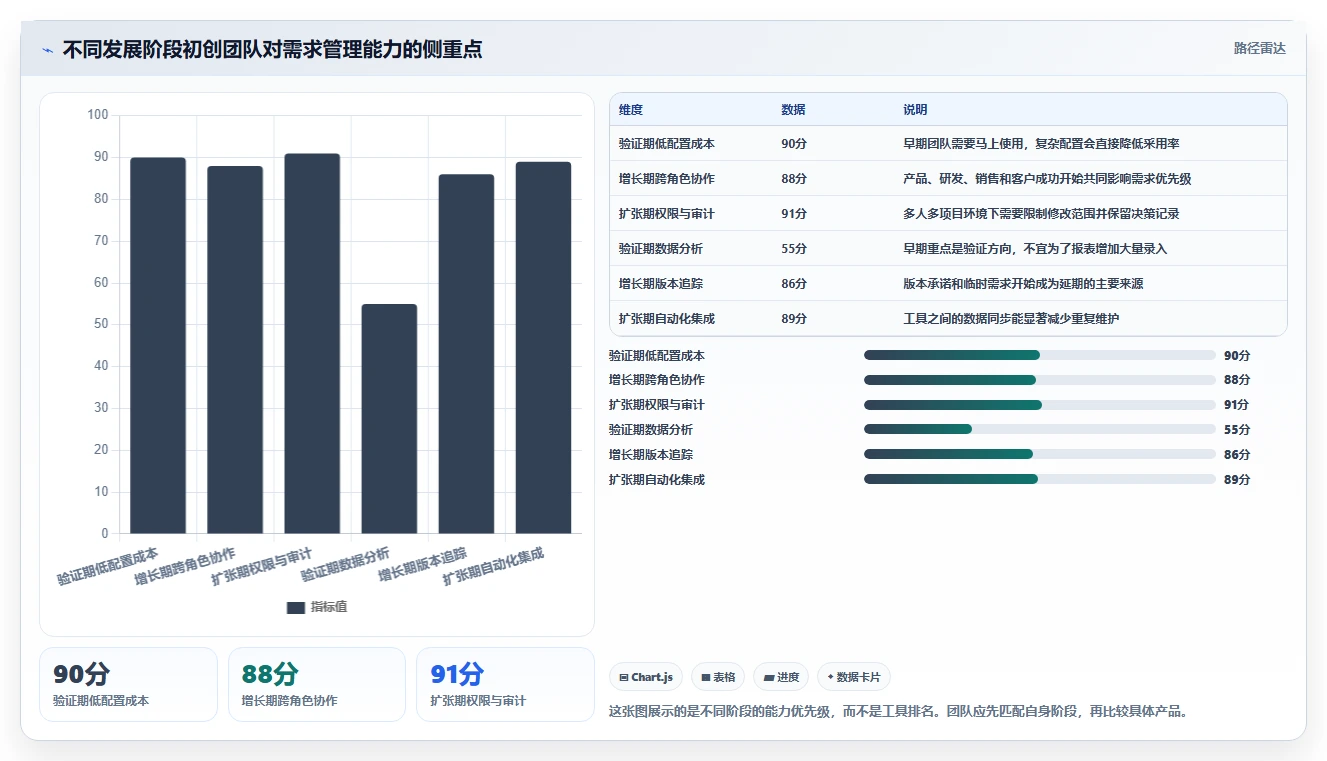Click x-axis label 扩张期自动化集成
The width and height of the screenshot is (1327, 761).
click(493, 567)
